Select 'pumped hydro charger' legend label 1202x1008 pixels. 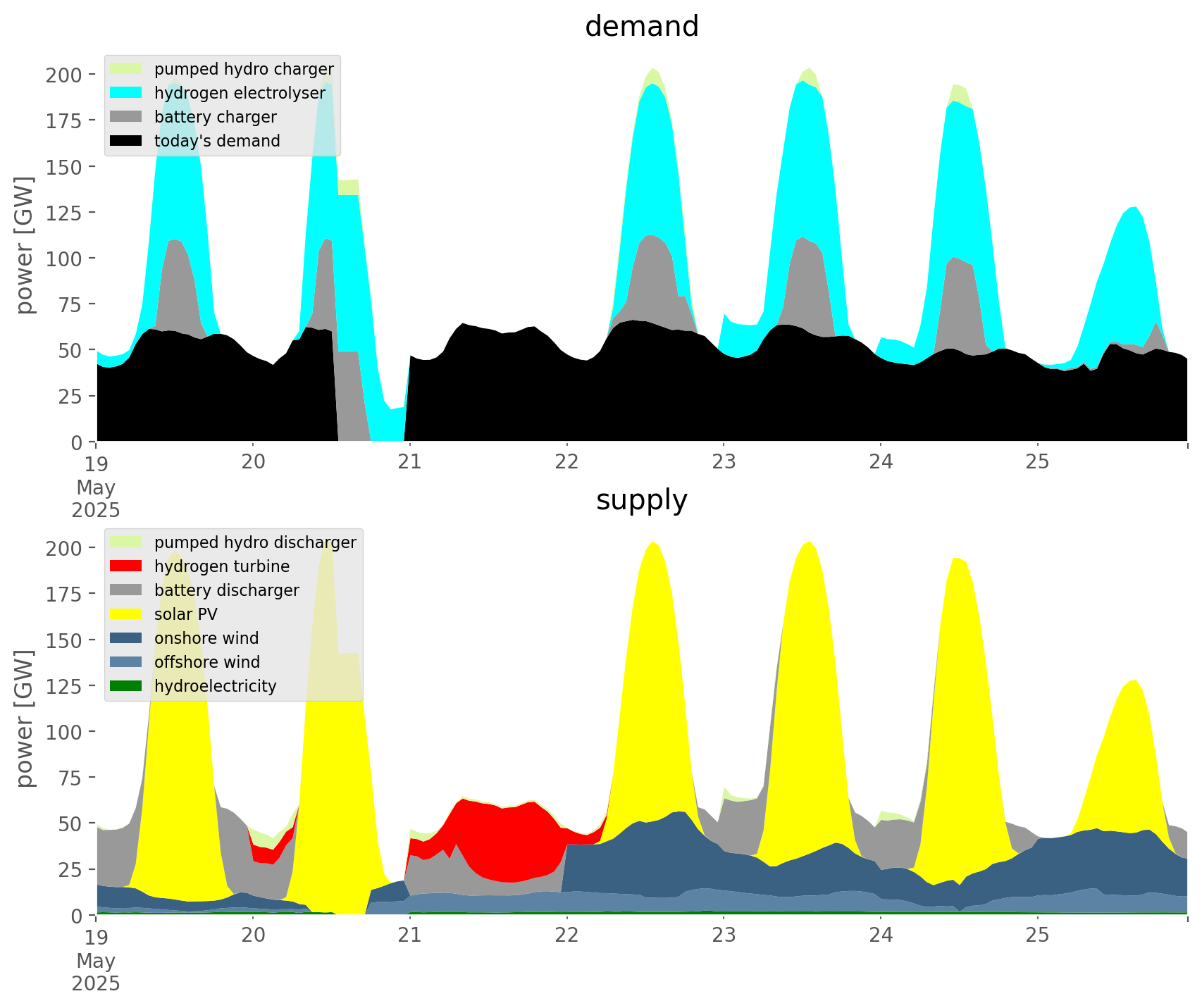pyautogui.click(x=244, y=69)
